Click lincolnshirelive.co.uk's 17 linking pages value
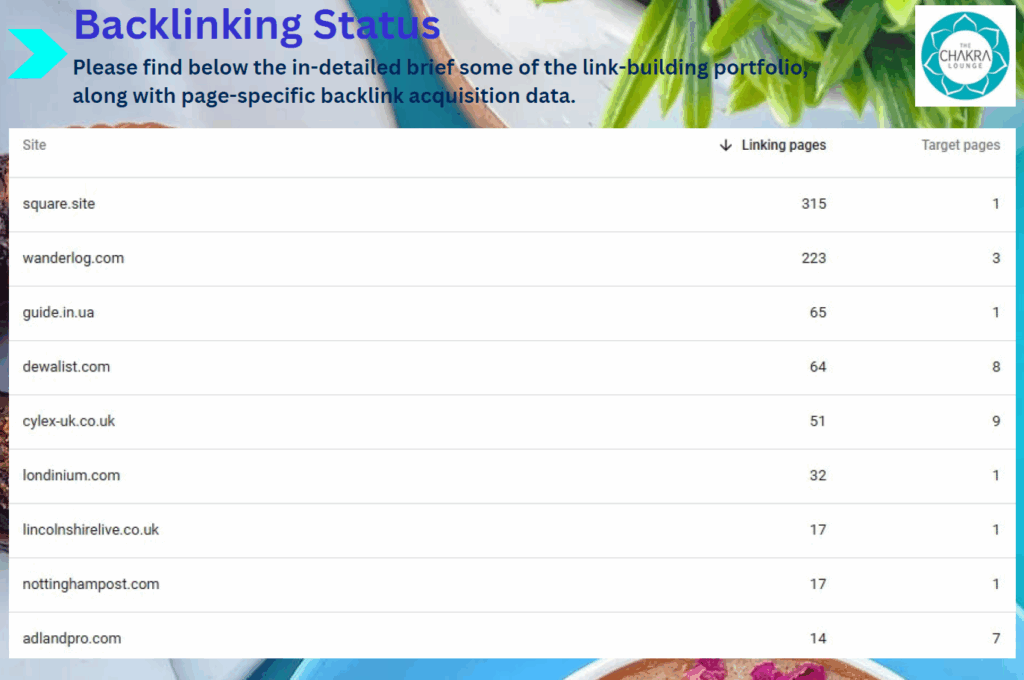Viewport: 1024px width, 680px height. click(x=818, y=529)
